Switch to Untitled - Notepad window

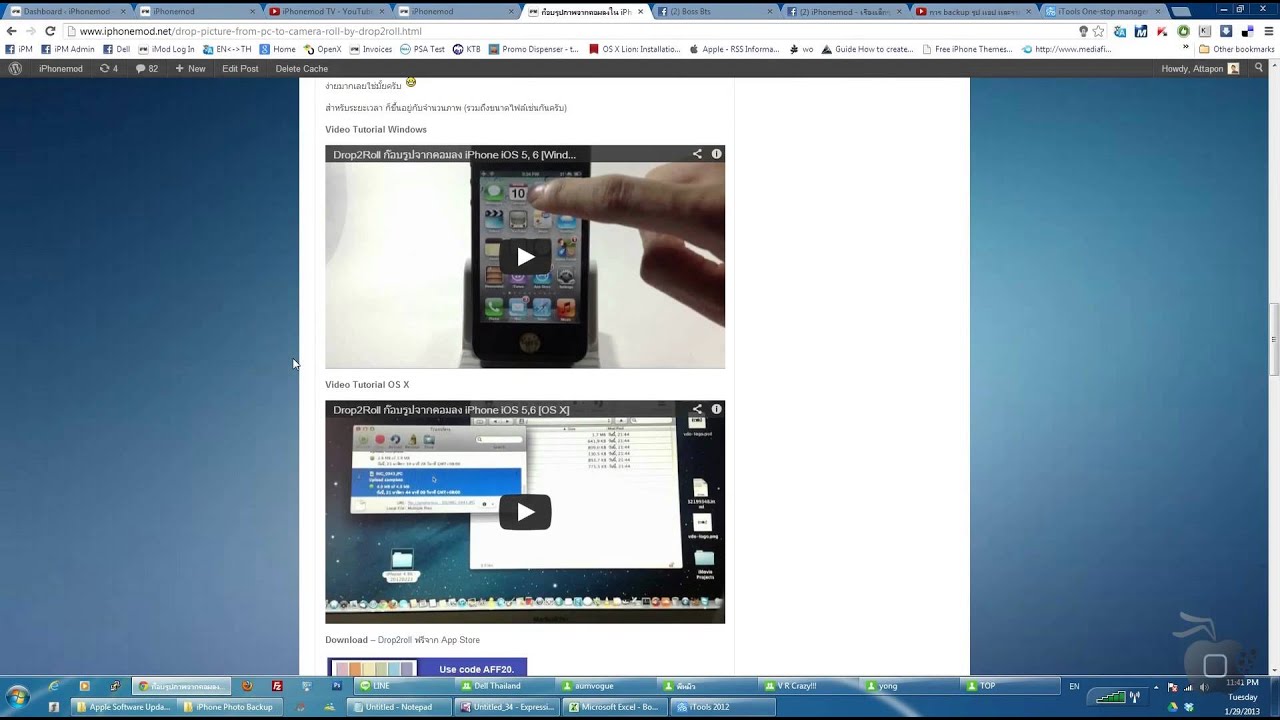pyautogui.click(x=400, y=707)
